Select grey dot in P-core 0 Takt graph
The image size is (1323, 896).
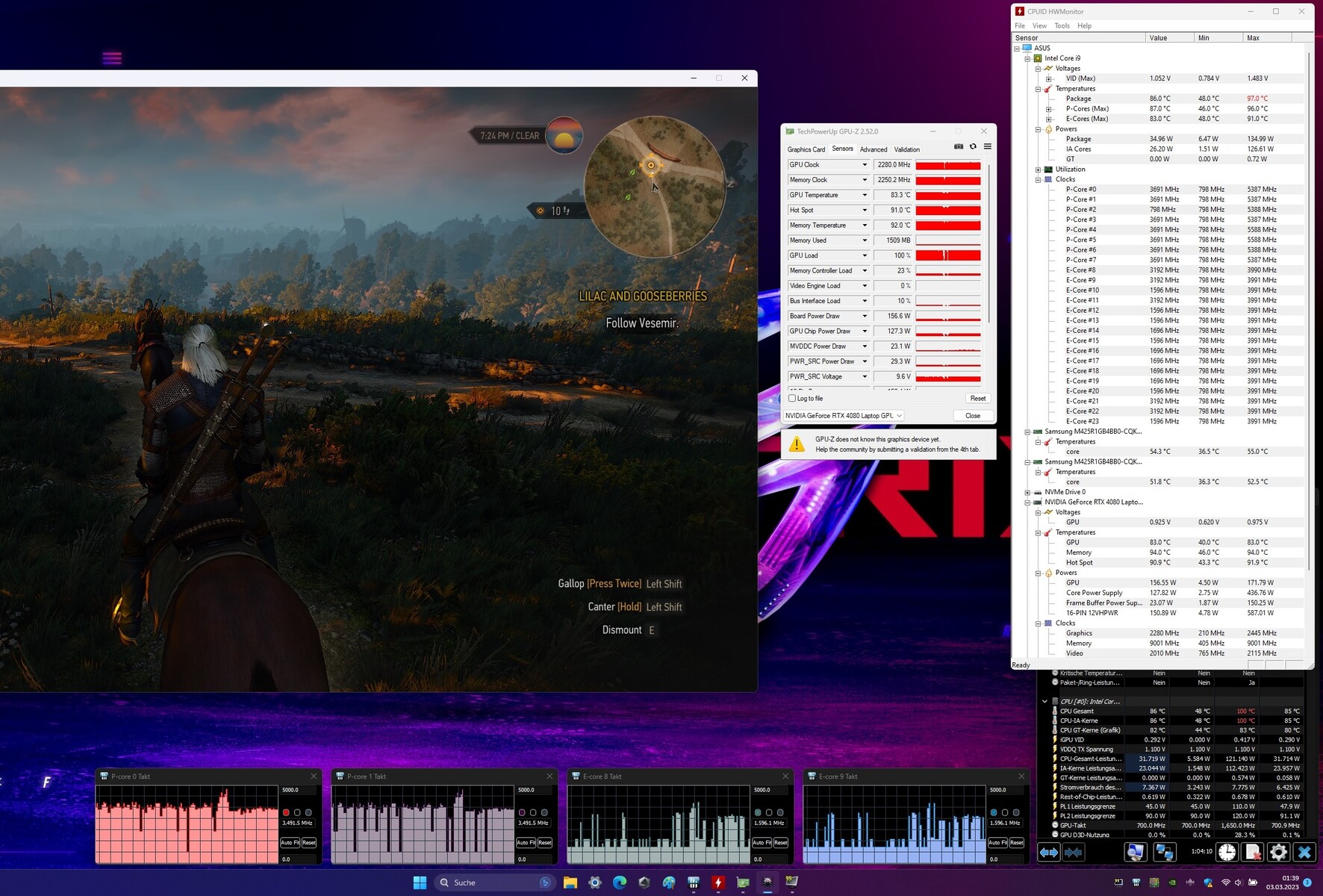click(x=308, y=812)
